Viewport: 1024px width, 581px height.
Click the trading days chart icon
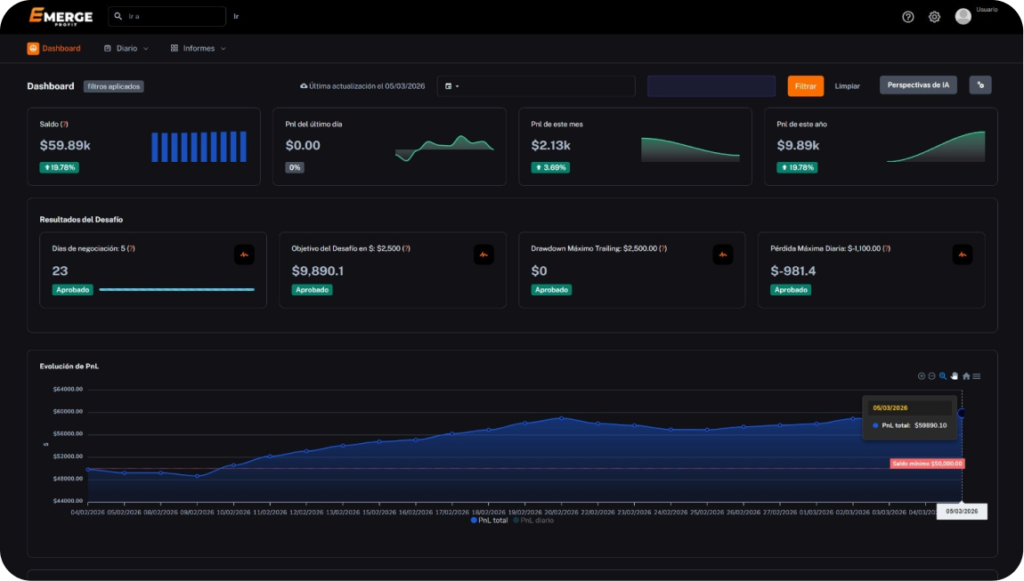(x=244, y=255)
